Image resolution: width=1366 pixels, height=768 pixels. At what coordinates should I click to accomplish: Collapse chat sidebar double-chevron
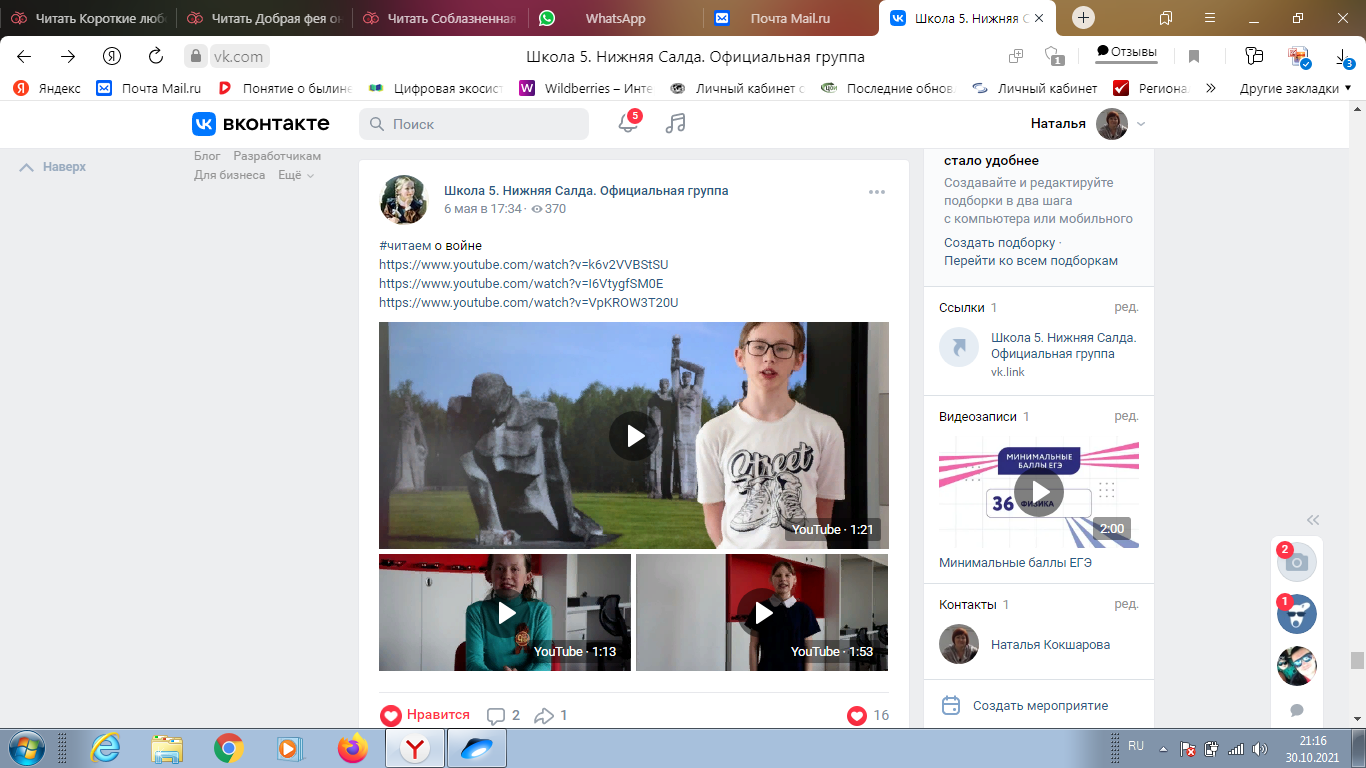click(x=1313, y=520)
